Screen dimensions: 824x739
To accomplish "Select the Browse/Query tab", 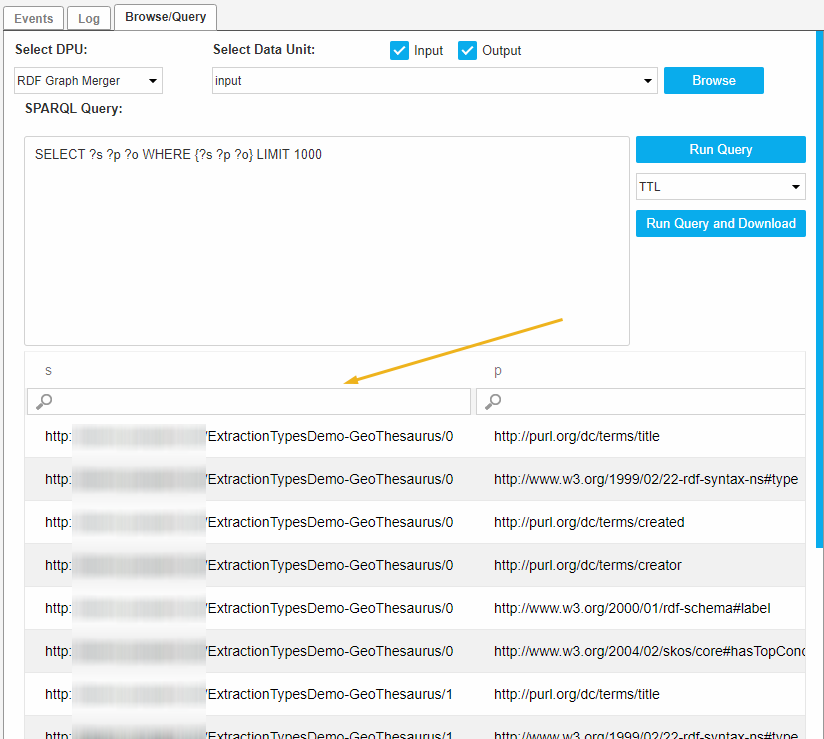I will [165, 16].
